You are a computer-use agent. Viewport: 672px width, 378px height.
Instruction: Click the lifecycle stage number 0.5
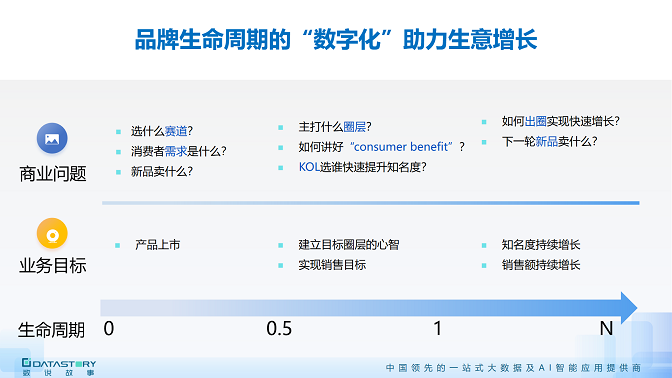(279, 329)
